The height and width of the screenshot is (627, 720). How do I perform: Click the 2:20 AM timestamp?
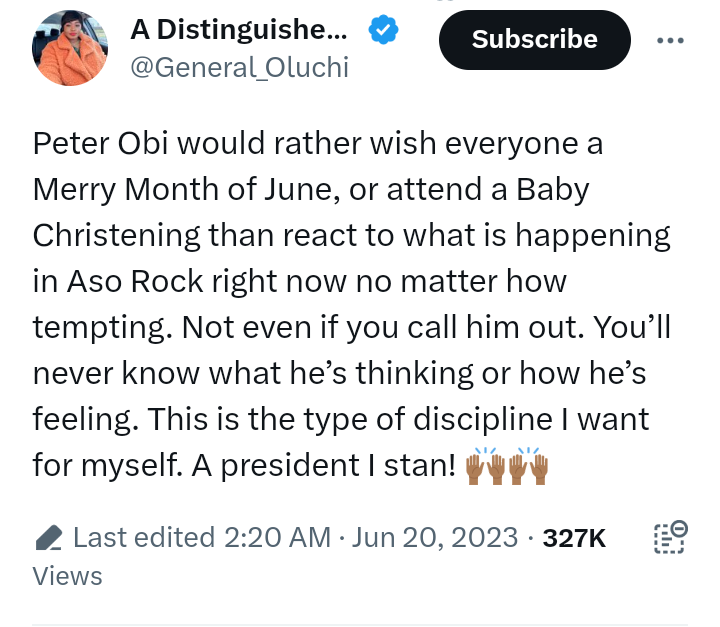coord(274,538)
